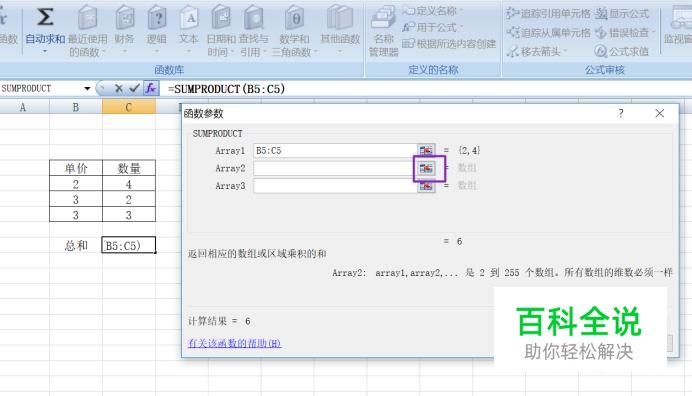Confirm formula entry with the checkmark icon
The image size is (692, 396).
click(x=134, y=88)
